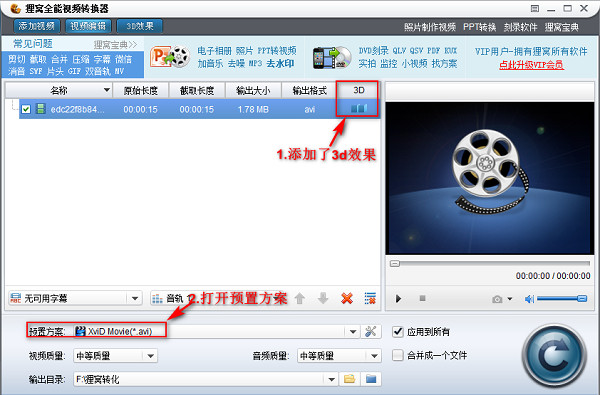Click the move up arrow icon
600x395 pixels.
[x=300, y=298]
